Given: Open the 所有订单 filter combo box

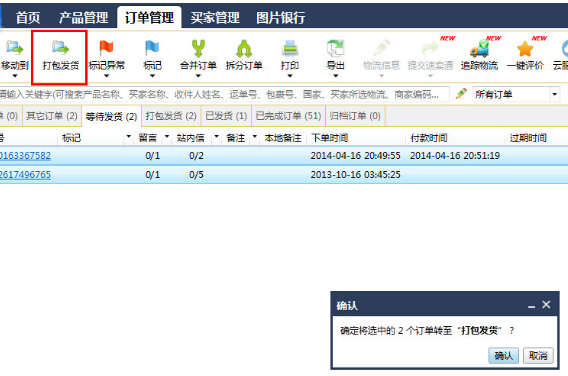Looking at the screenshot, I should (x=516, y=95).
